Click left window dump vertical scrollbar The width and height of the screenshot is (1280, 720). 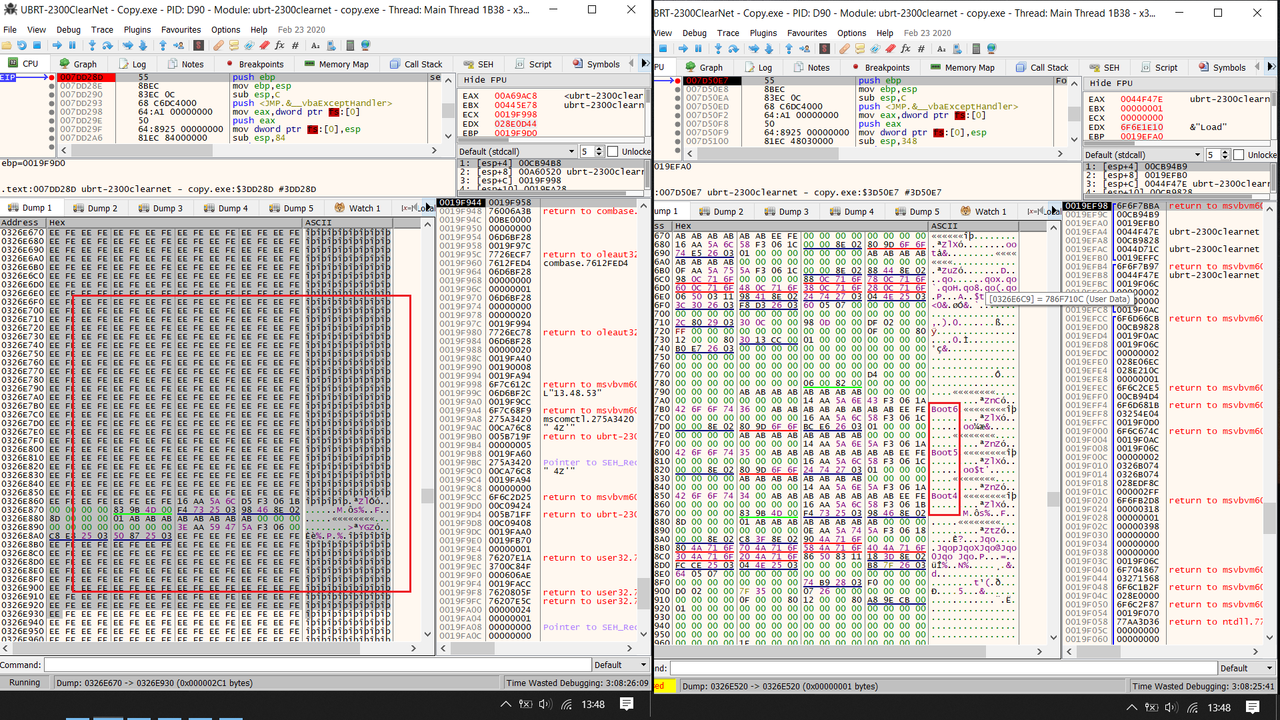click(x=427, y=430)
